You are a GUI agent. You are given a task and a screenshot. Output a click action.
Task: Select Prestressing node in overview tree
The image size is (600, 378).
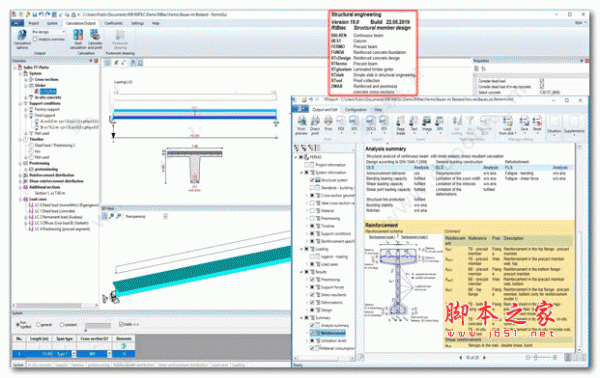39,163
